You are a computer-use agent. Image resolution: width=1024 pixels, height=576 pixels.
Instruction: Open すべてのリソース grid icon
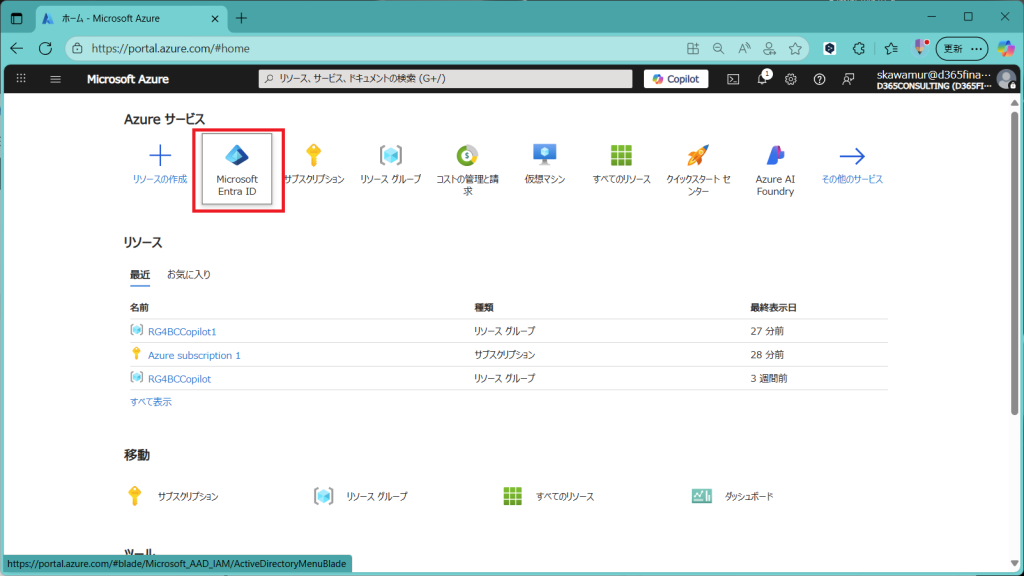point(621,155)
